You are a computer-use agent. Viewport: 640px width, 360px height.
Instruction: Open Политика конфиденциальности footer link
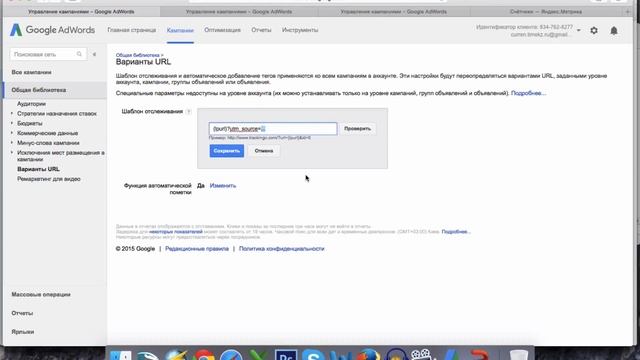282,249
